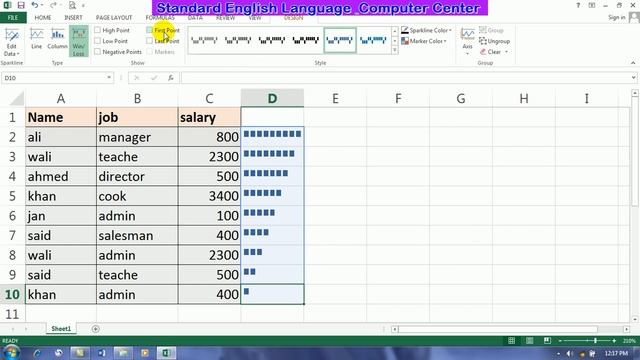Expand the sparkline style gallery More arrow

395,50
